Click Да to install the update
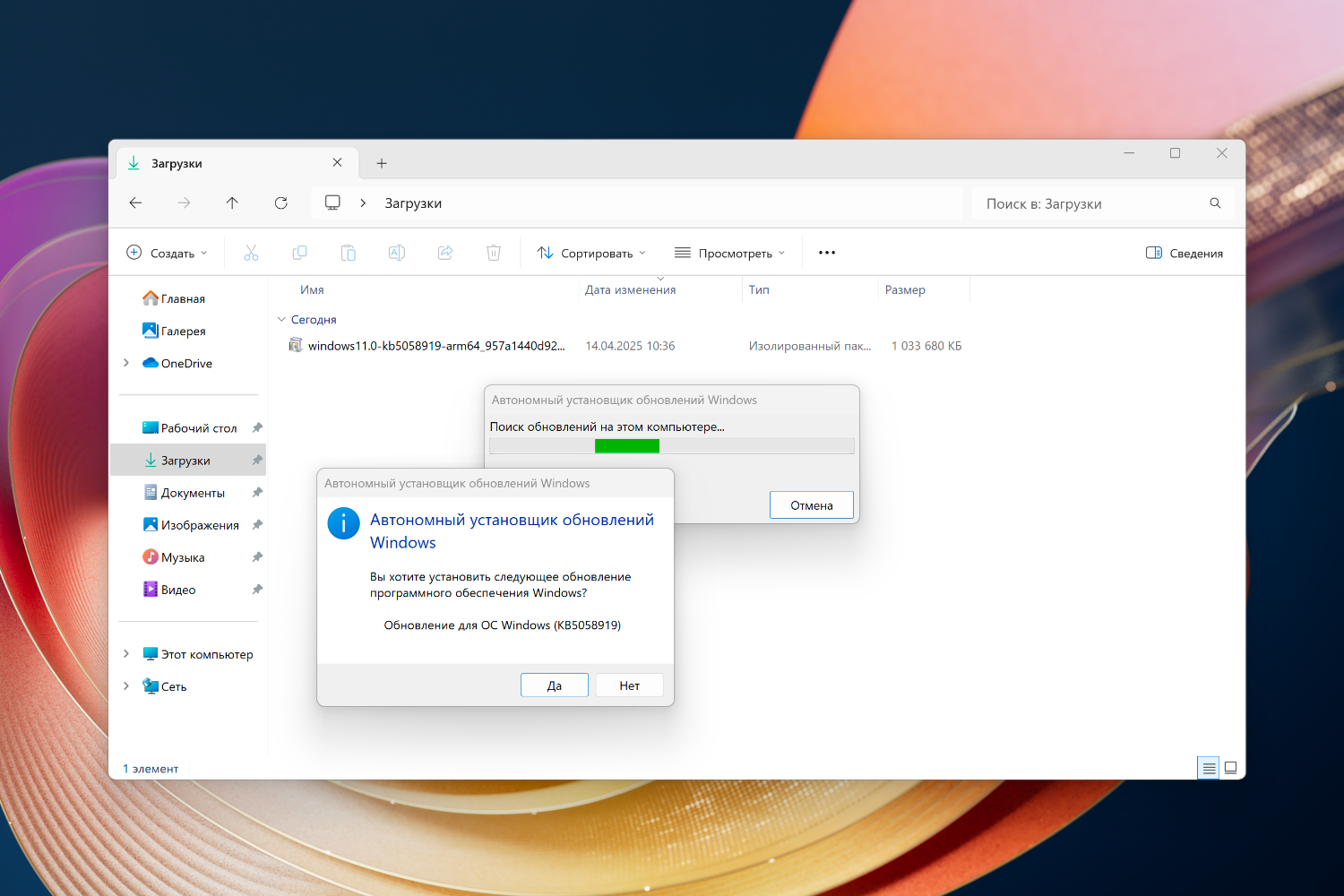Screen dimensions: 1344x896 555,685
